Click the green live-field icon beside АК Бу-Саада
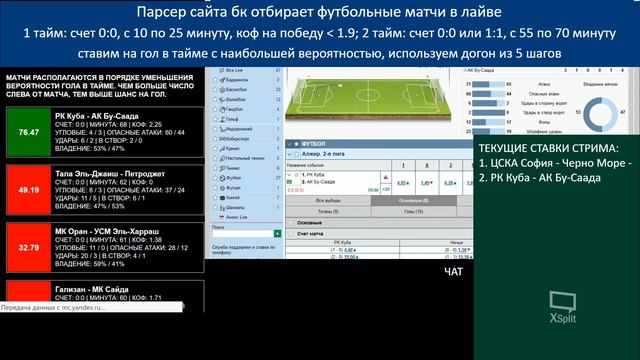 coord(289,182)
